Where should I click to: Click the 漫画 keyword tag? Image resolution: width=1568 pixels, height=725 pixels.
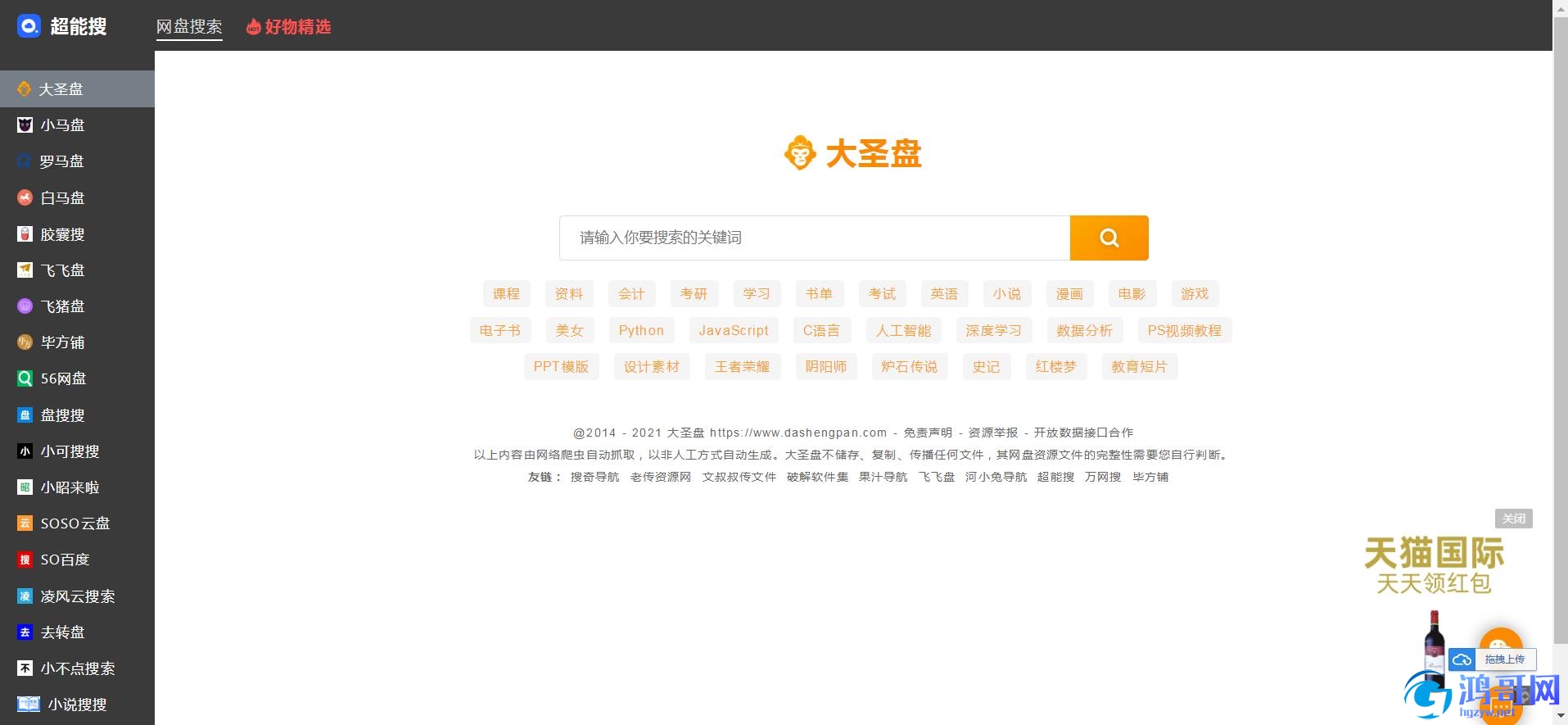1069,293
